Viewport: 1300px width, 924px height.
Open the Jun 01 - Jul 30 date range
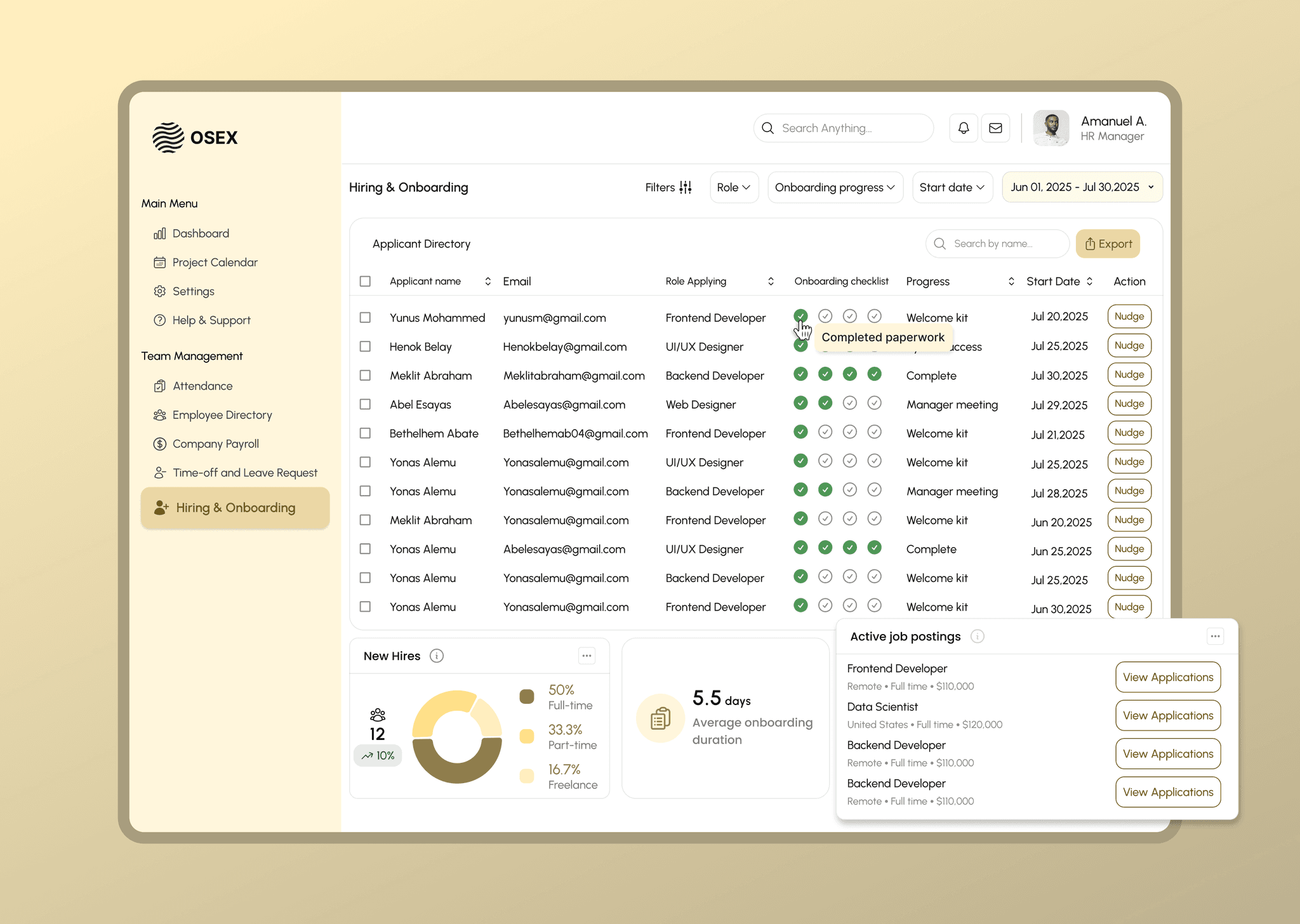[x=1082, y=187]
